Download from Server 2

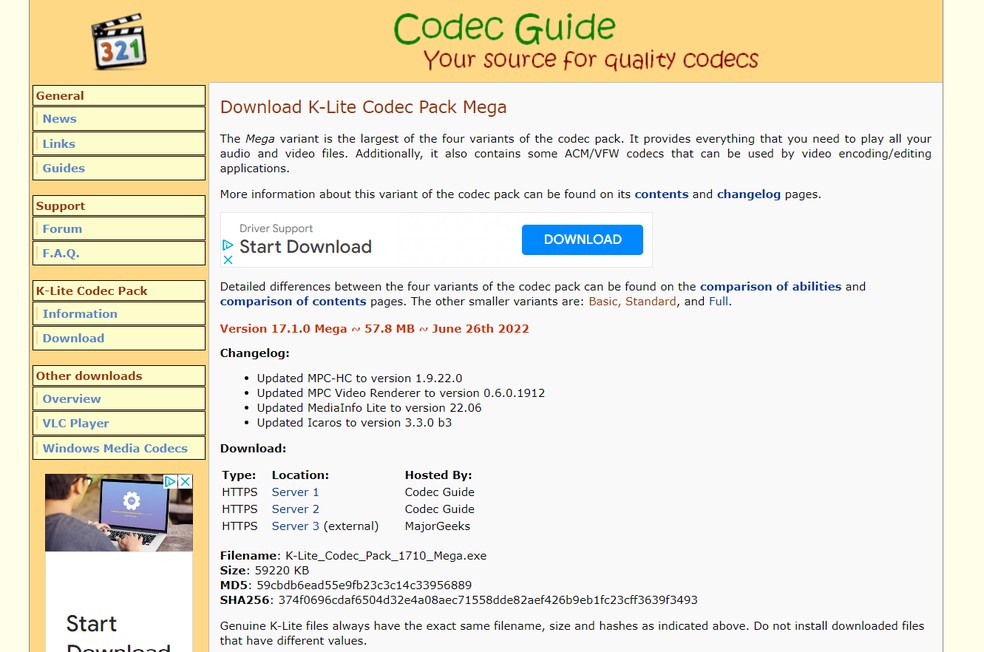pos(295,510)
